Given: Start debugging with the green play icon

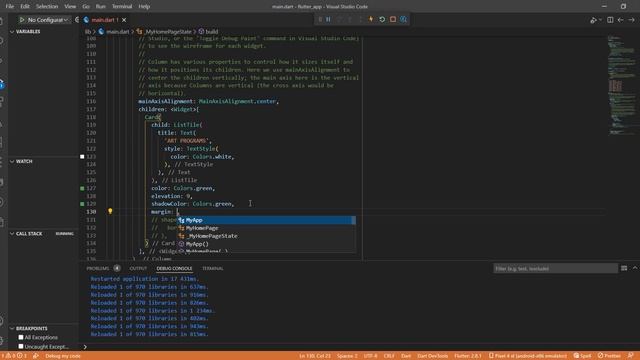Looking at the screenshot, I should (x=22, y=20).
